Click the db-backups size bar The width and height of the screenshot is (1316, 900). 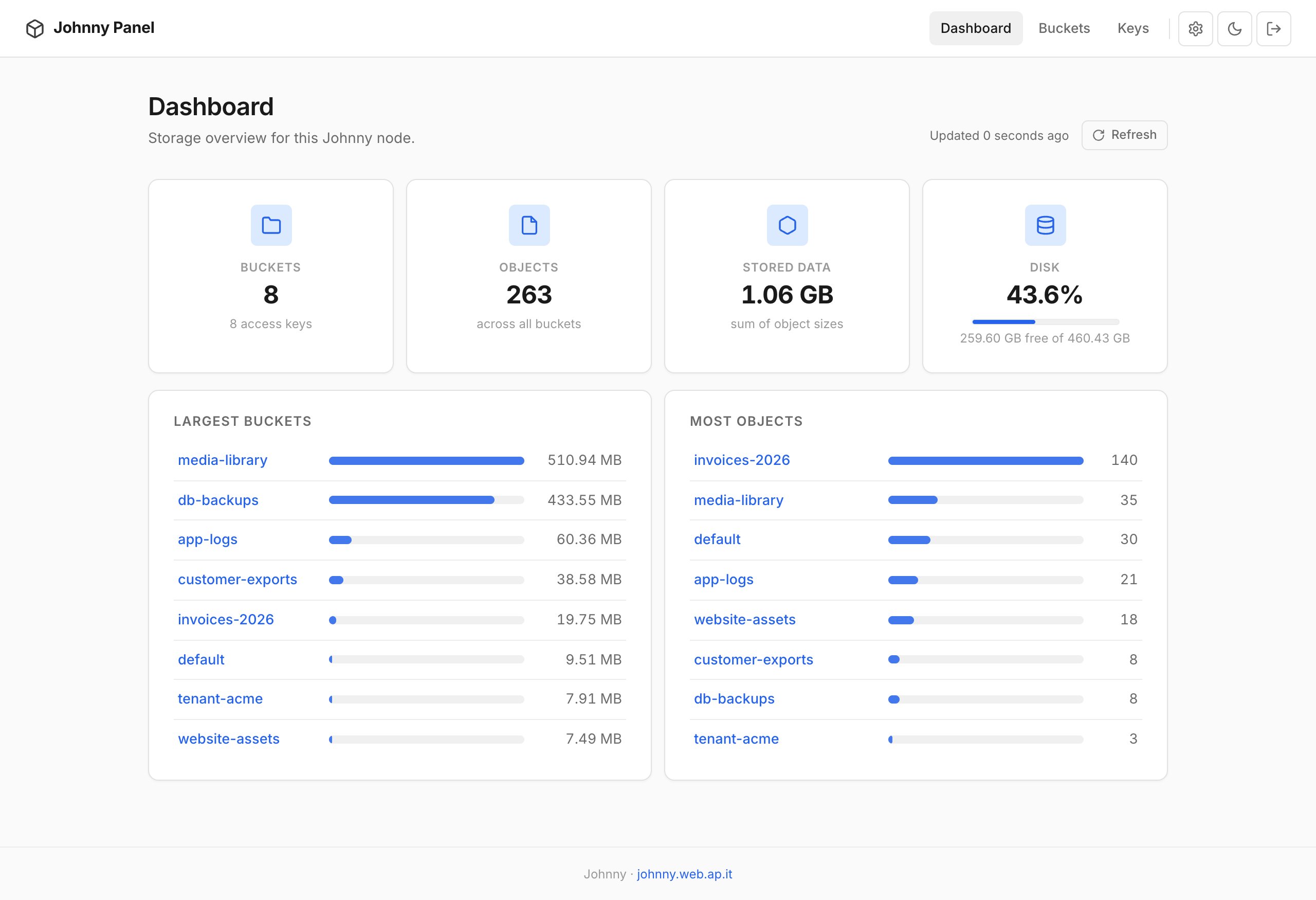(x=426, y=500)
